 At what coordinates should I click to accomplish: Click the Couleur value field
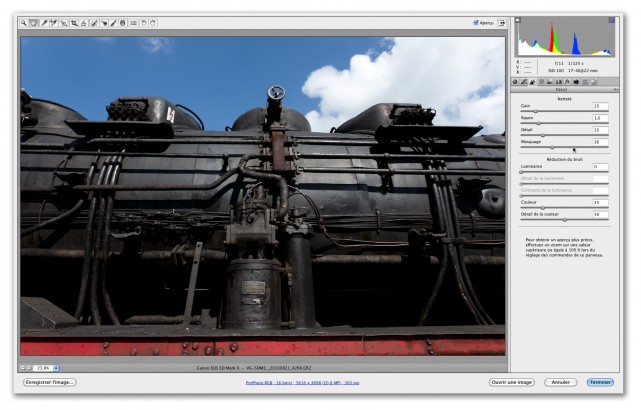(x=600, y=202)
